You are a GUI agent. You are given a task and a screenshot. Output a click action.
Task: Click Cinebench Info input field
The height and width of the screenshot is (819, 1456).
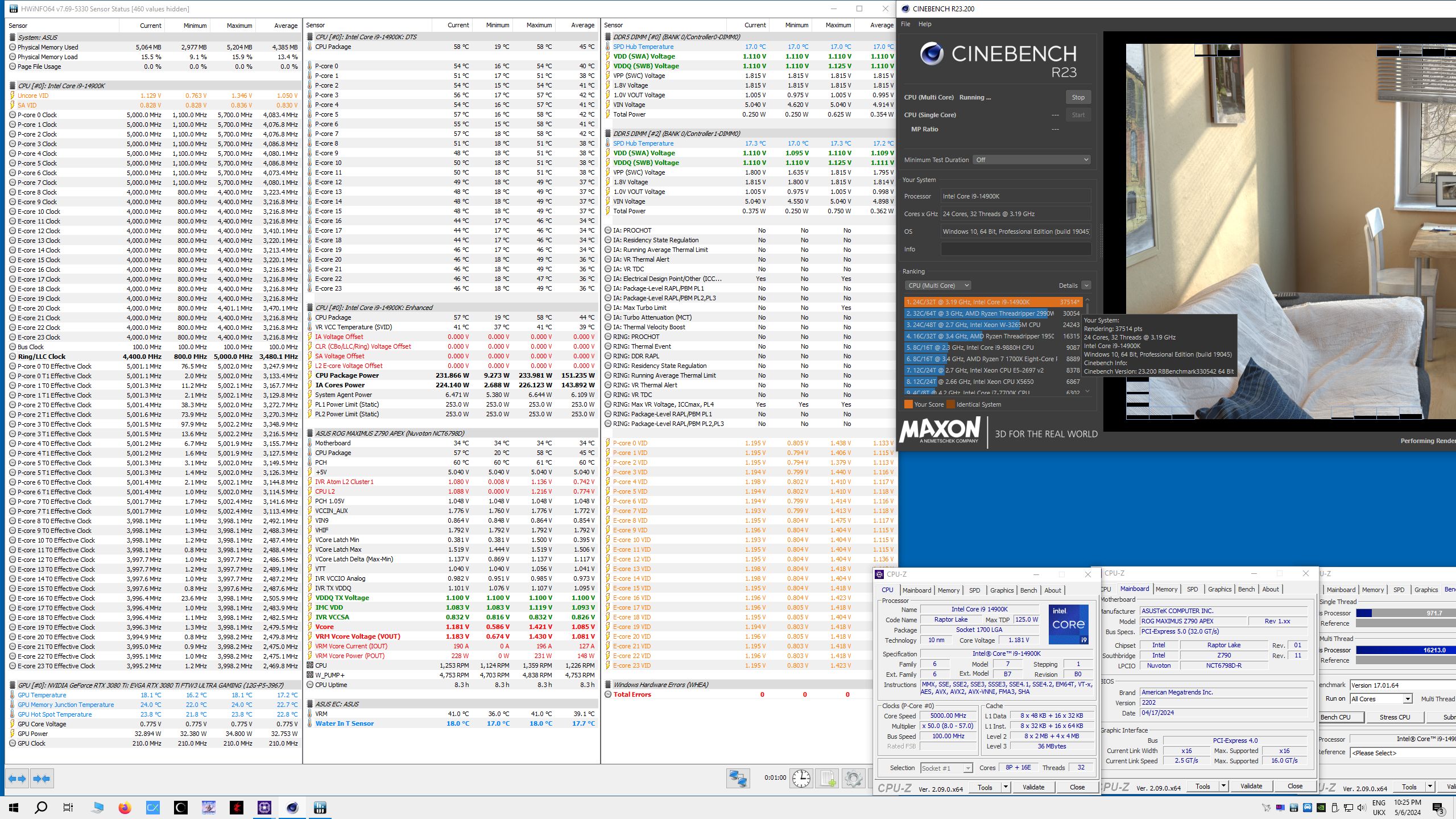click(1016, 249)
